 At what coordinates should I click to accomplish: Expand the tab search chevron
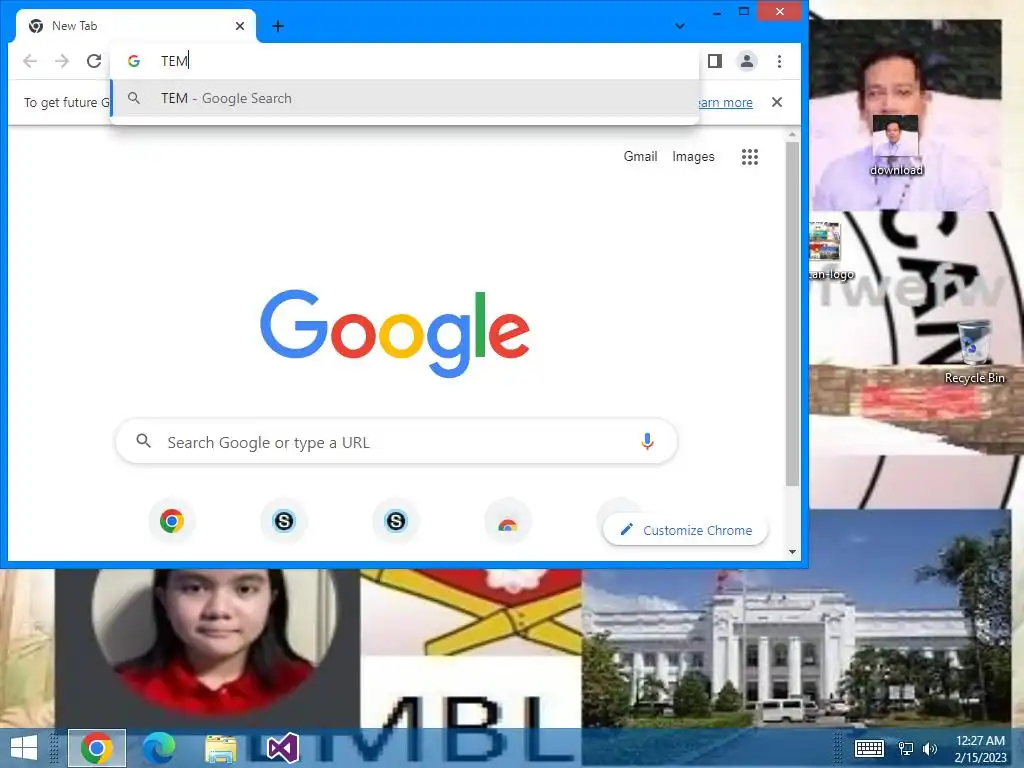(680, 26)
